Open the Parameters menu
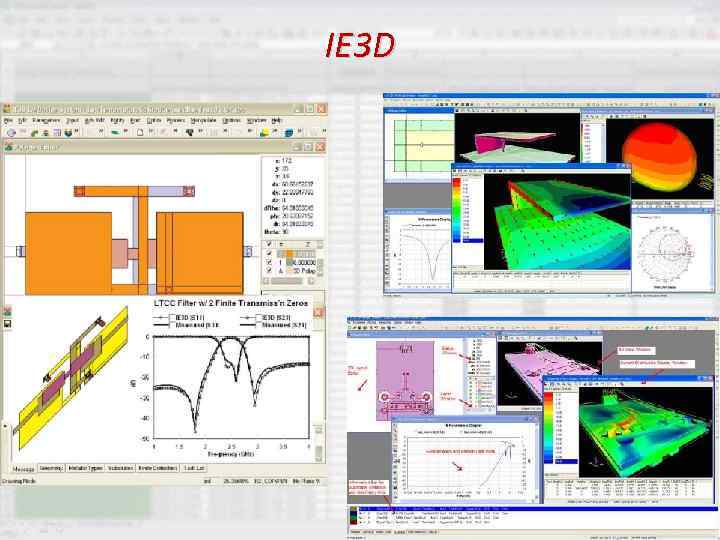This screenshot has height=540, width=720. pos(46,120)
